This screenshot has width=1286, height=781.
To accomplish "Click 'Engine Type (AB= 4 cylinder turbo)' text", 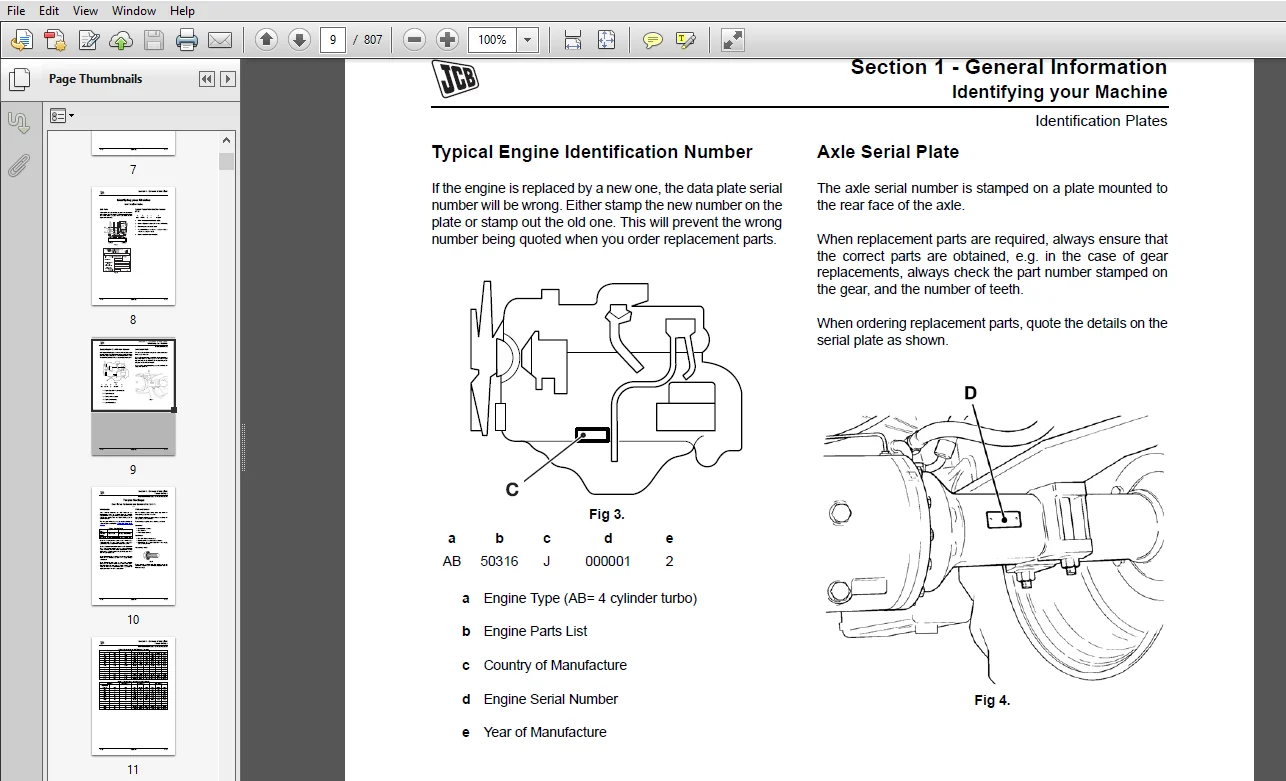I will [590, 598].
